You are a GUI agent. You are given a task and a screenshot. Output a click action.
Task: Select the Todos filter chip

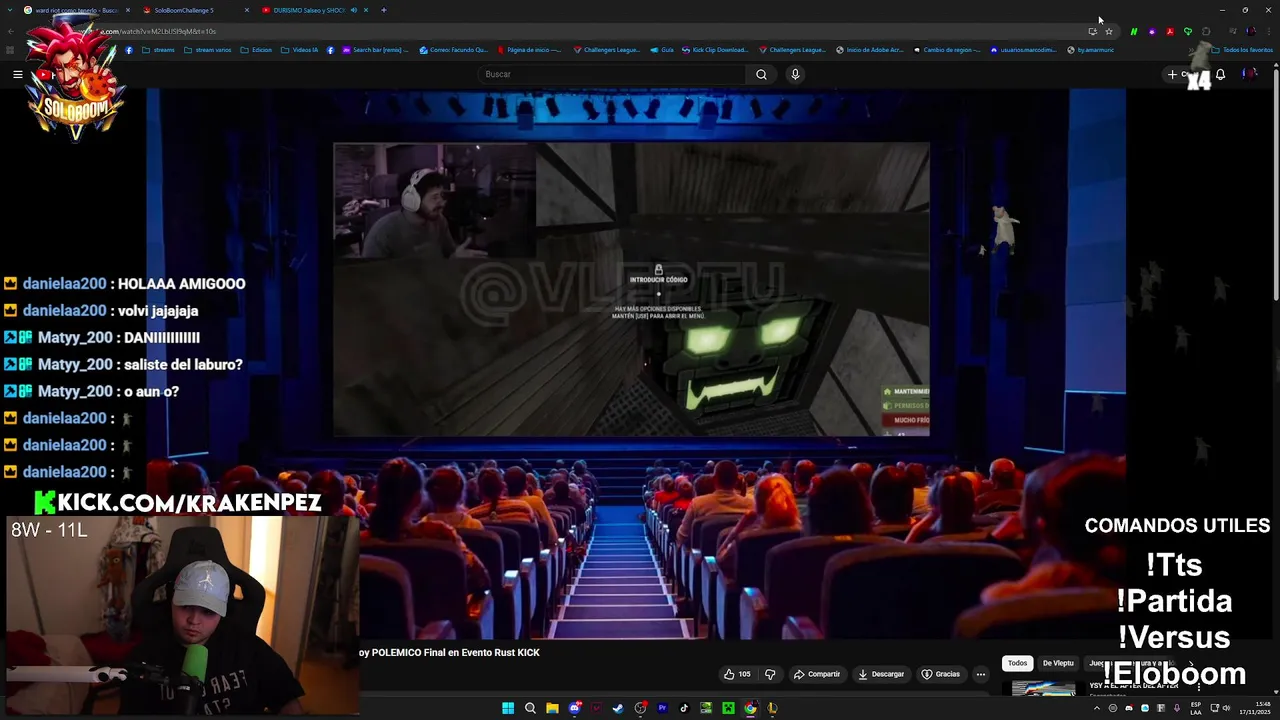pyautogui.click(x=1017, y=663)
